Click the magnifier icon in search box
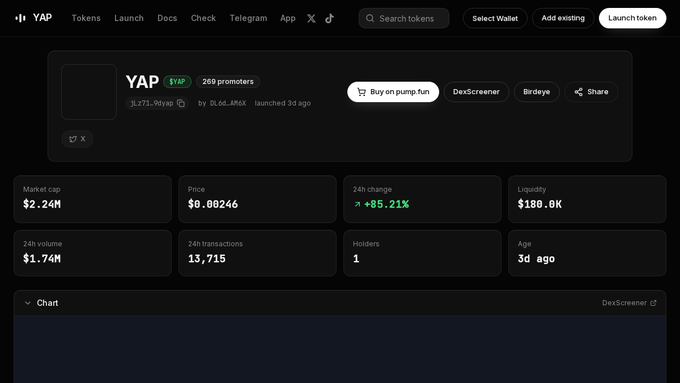This screenshot has width=680, height=383. (370, 18)
